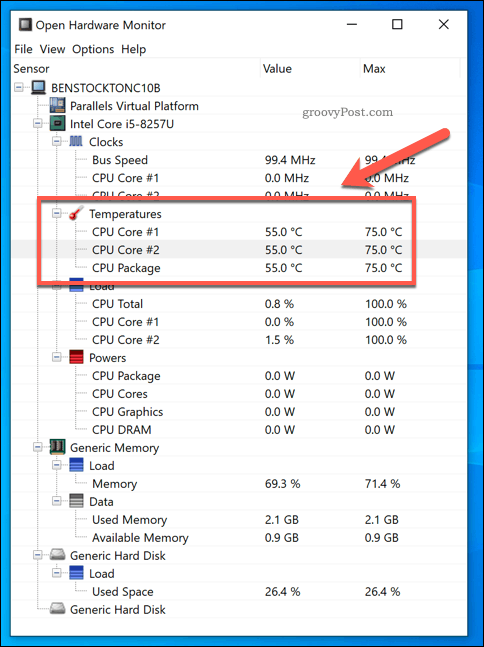
Task: Click the Generic Memory RAM chip icon
Action: click(57, 447)
